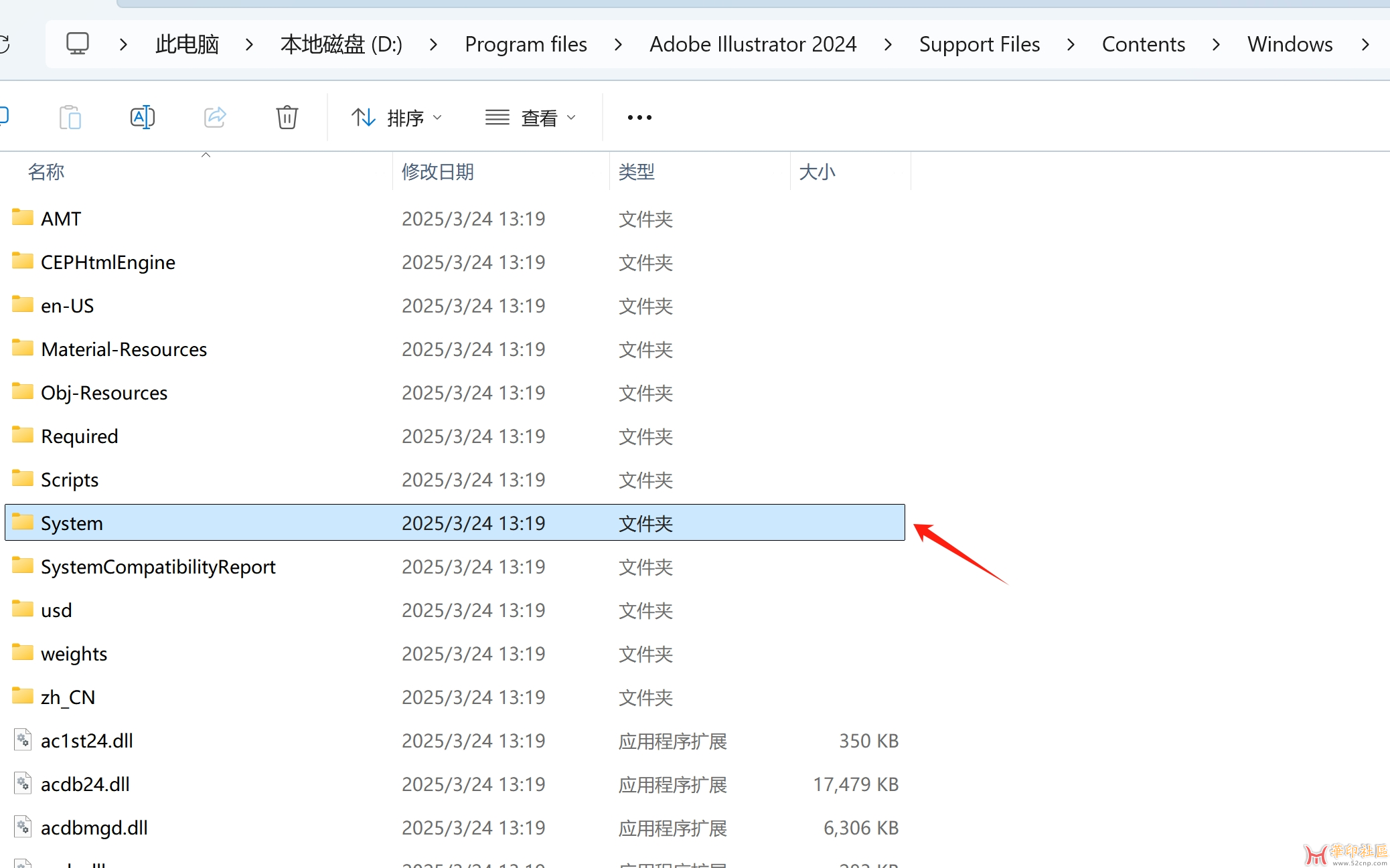Navigate to Adobe Illustrator 2024 breadcrumb
Screen dimensions: 1390x868
coord(753,44)
